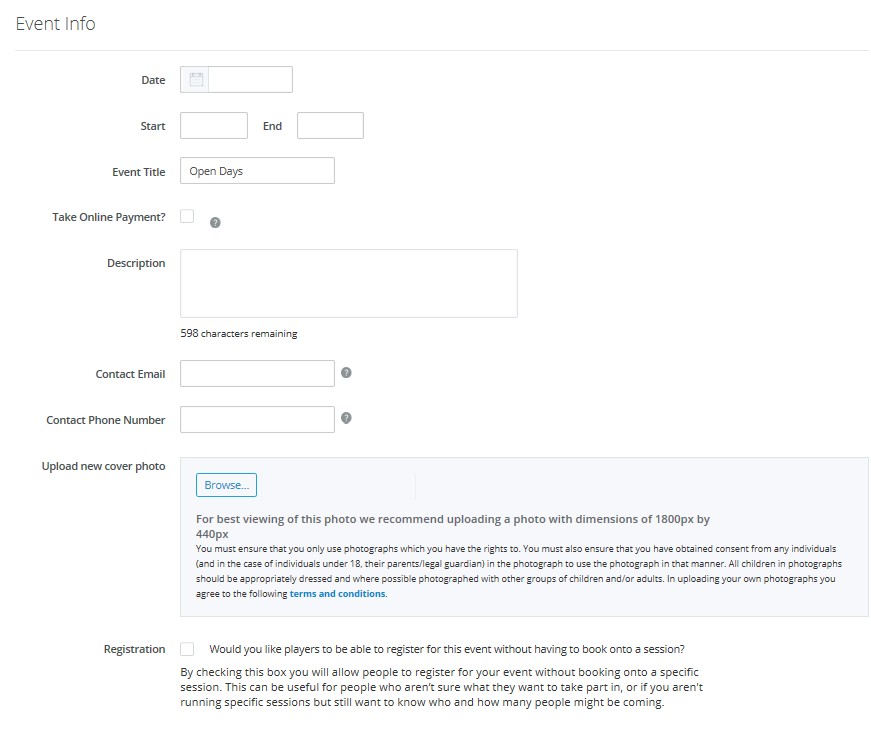Click the Browse... button to upload photo
Viewport: 871px width, 730px height.
(226, 485)
